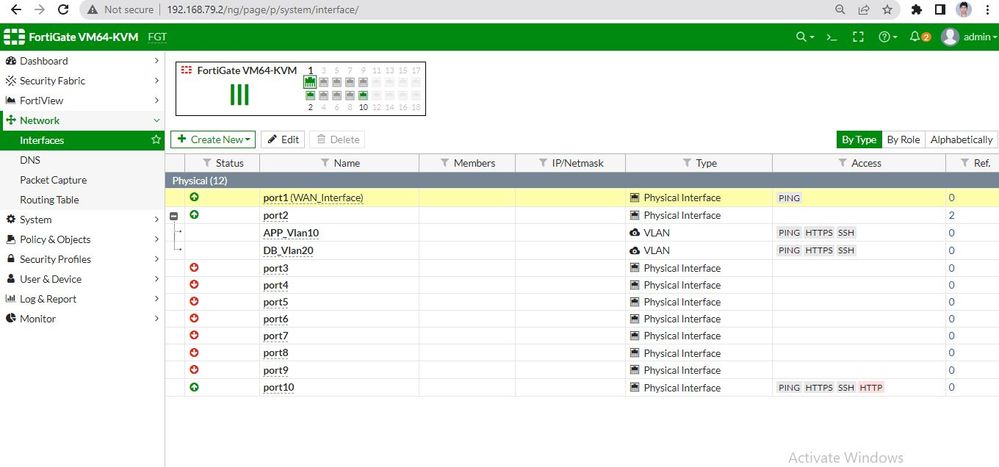Image resolution: width=999 pixels, height=467 pixels.
Task: Switch to By Type view
Action: click(x=859, y=140)
